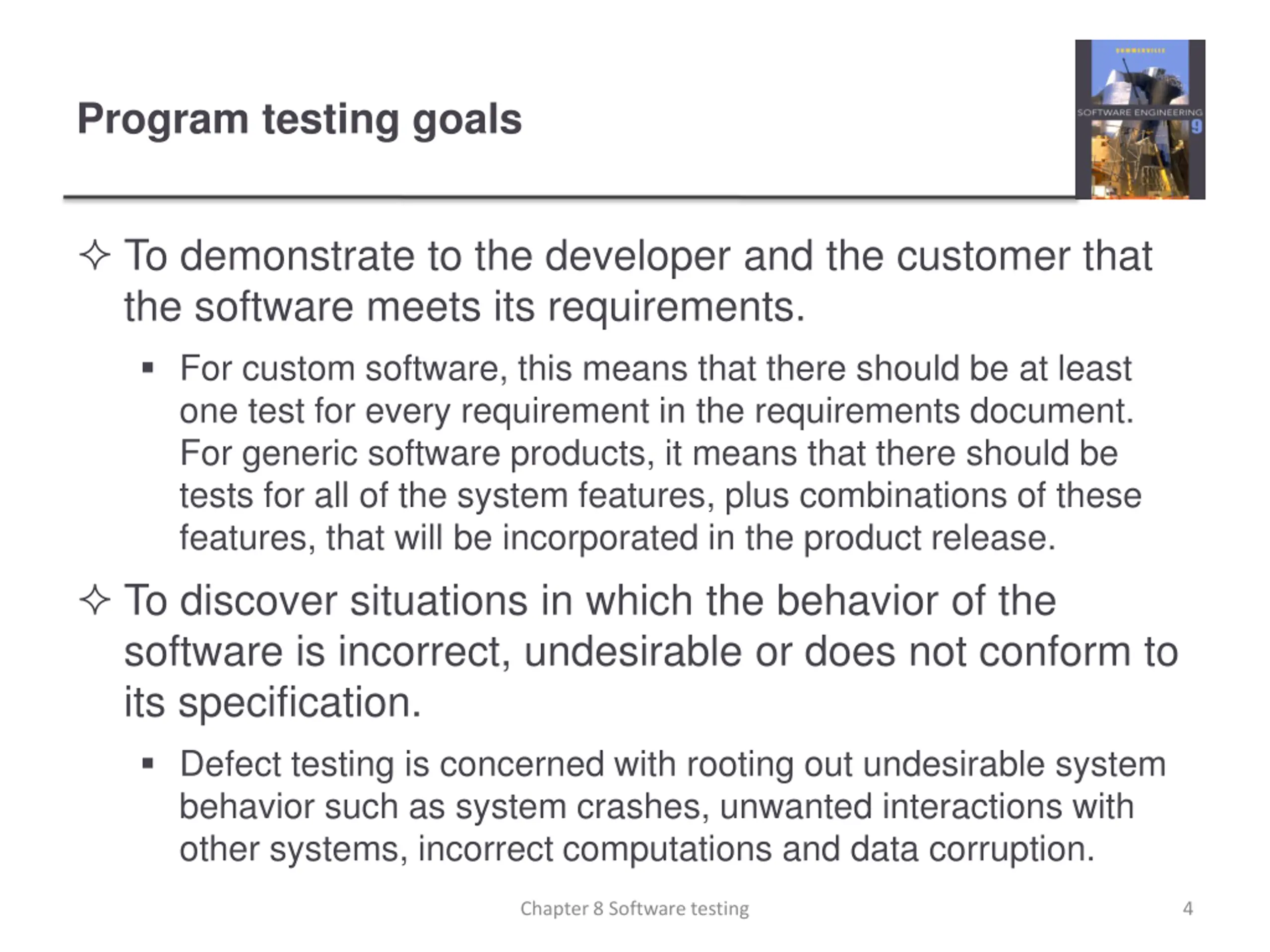Click the horizontal divider line under the title

coord(569,197)
